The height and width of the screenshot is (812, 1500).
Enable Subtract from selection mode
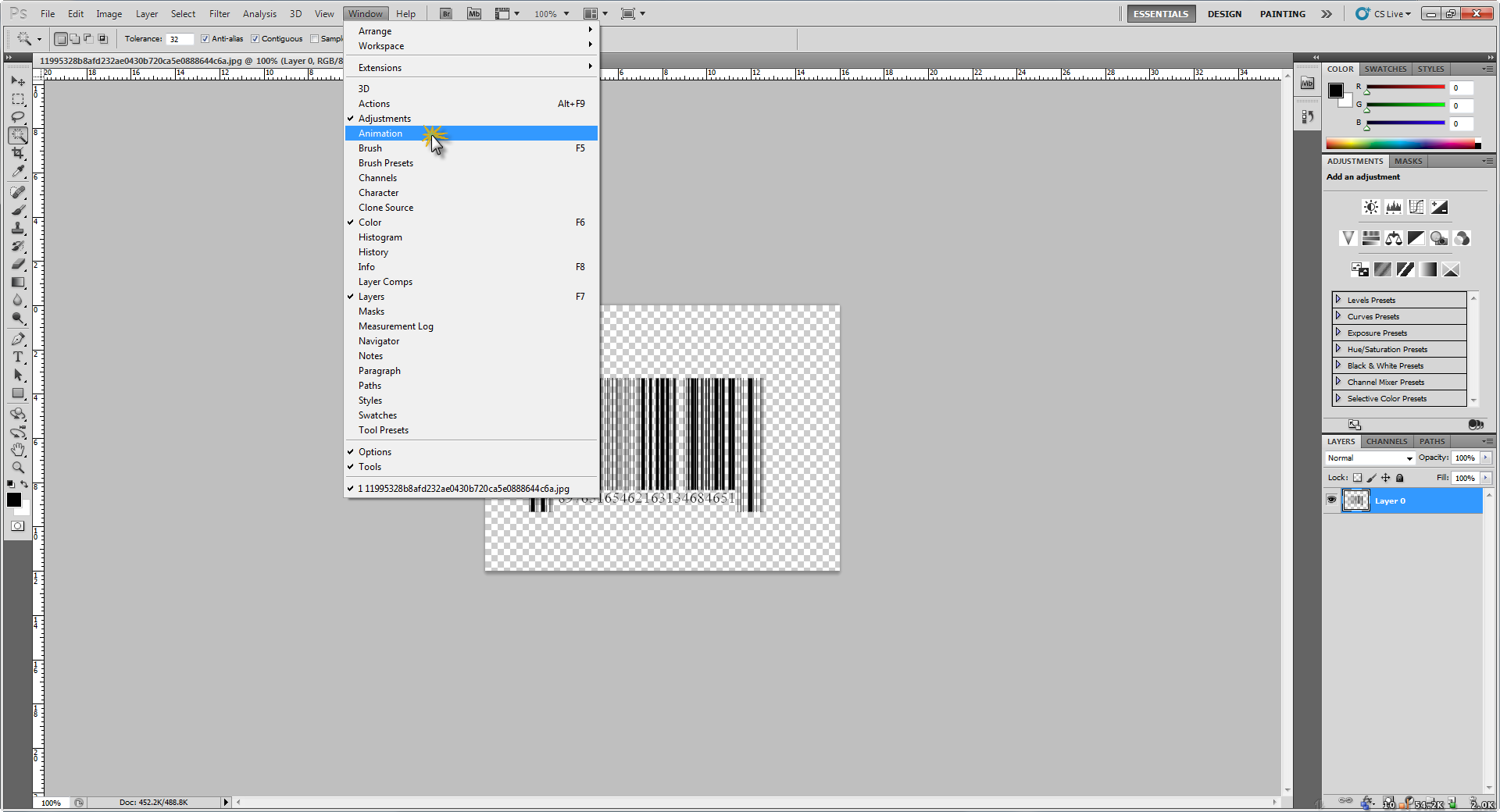click(x=88, y=39)
